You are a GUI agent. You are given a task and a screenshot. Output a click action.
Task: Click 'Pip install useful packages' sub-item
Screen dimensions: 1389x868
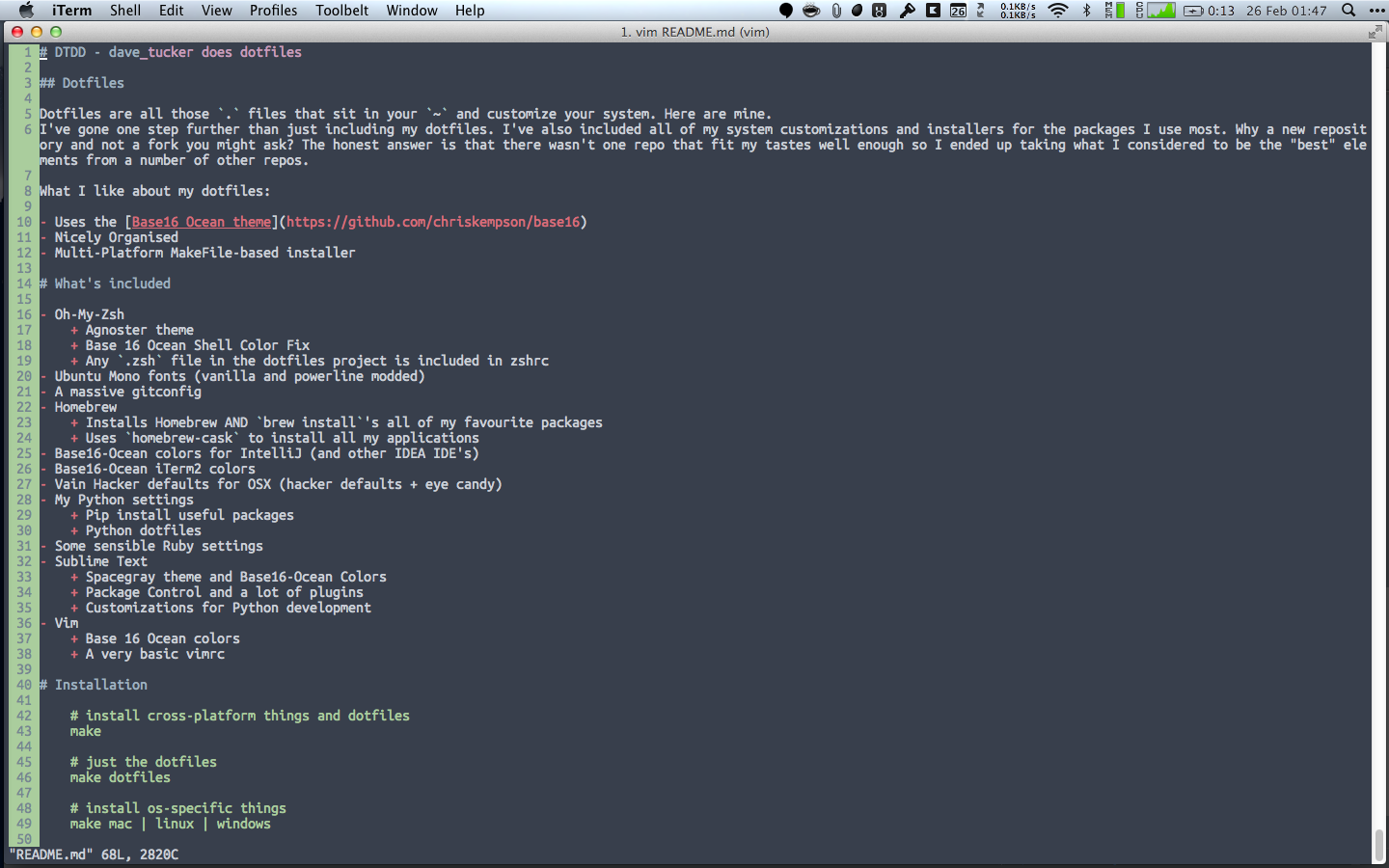tap(190, 515)
